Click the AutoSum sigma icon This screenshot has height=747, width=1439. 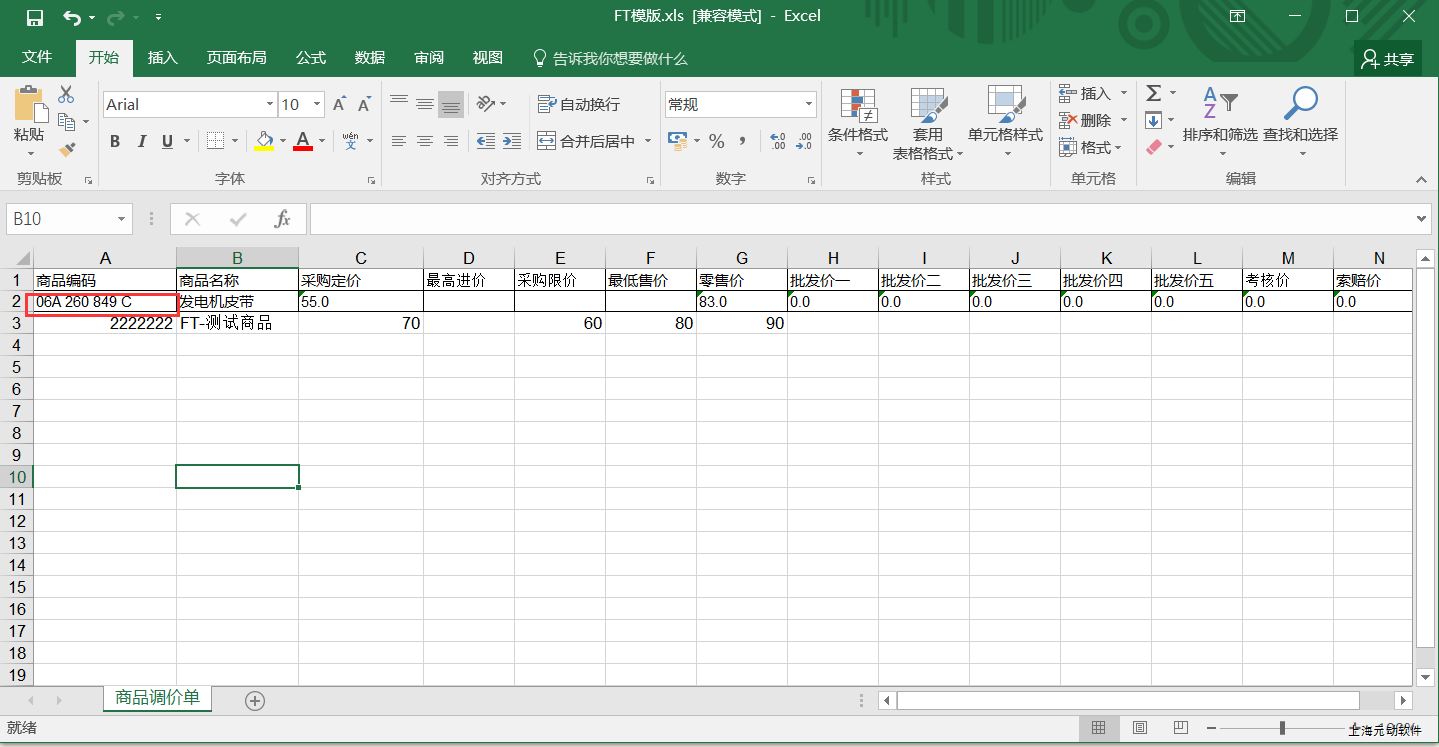(1154, 93)
